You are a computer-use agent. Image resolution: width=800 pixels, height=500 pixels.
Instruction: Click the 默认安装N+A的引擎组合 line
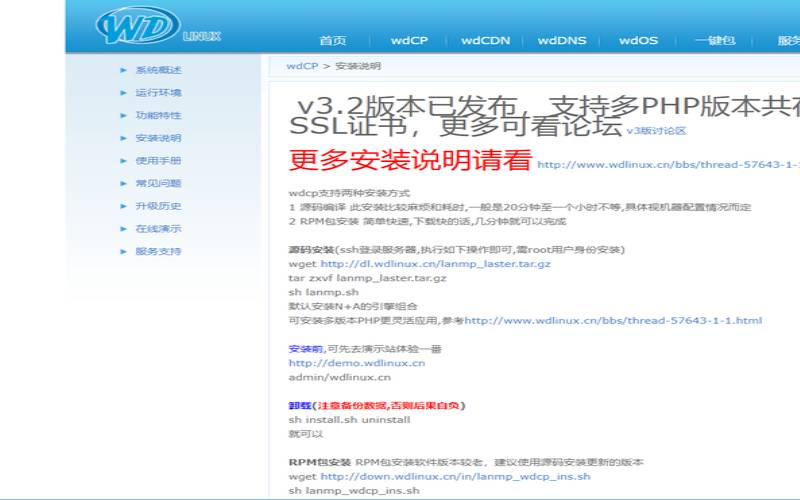pyautogui.click(x=353, y=306)
